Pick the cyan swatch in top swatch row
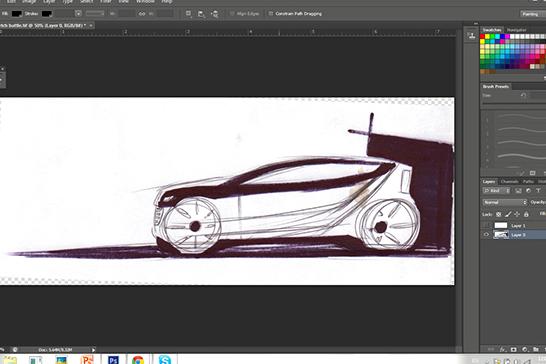Screen dimensions: 546x364 pos(497,36)
